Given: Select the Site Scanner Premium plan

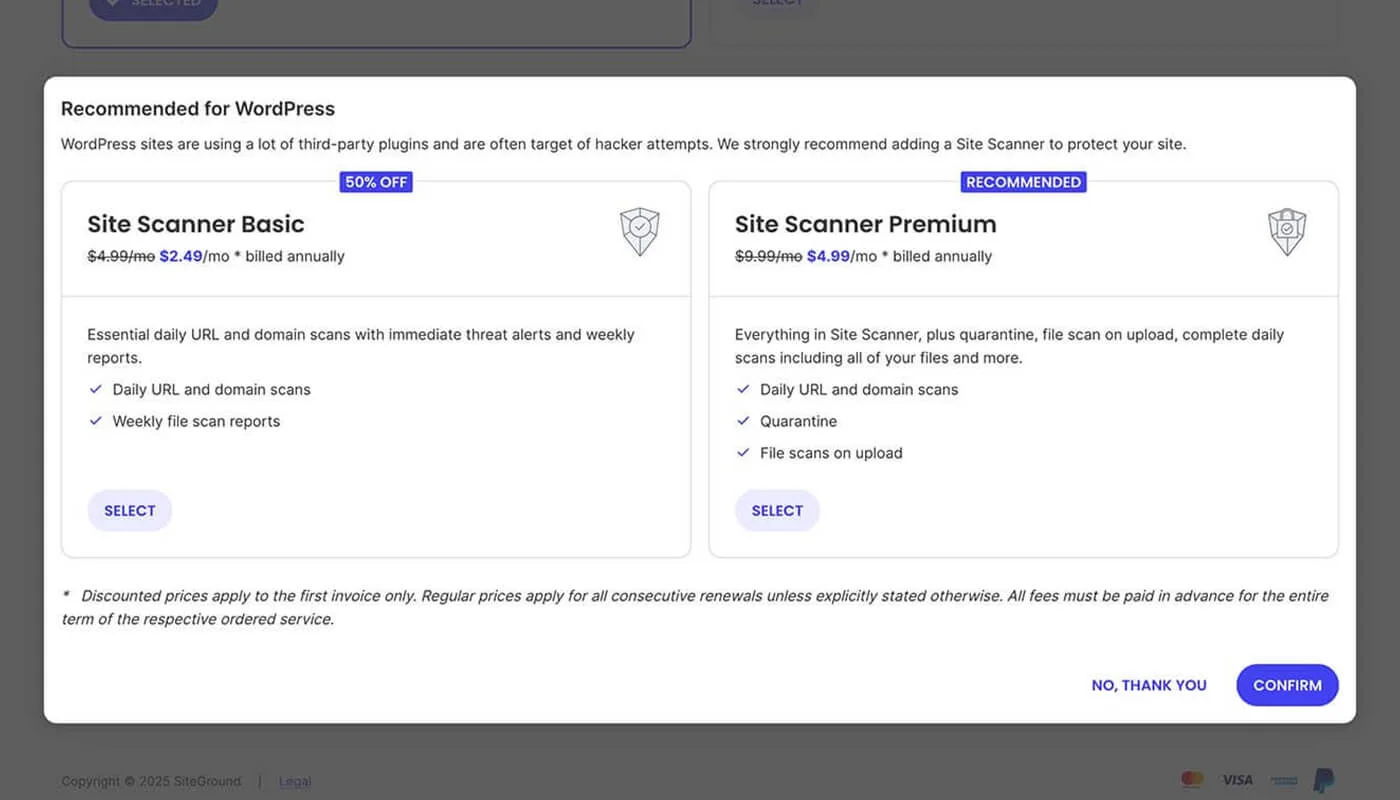Looking at the screenshot, I should coord(777,511).
